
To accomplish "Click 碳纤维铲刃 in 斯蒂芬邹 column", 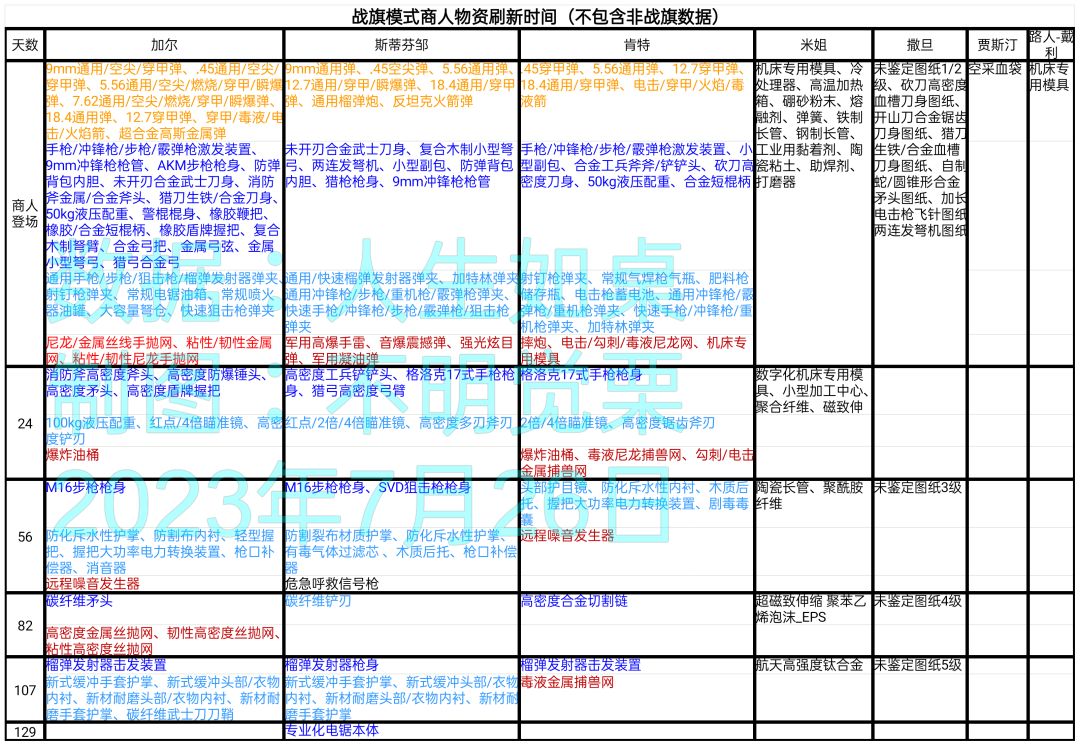I will point(318,600).
